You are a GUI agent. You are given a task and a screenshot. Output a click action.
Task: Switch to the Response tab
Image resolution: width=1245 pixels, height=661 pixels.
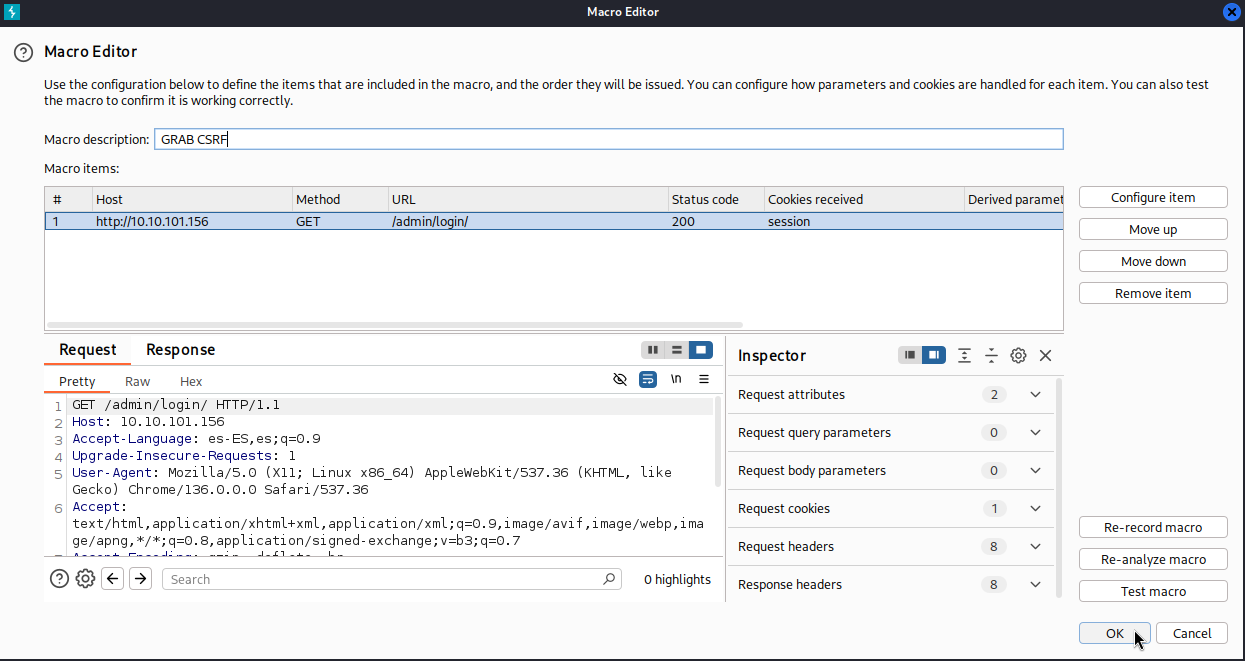pyautogui.click(x=180, y=350)
